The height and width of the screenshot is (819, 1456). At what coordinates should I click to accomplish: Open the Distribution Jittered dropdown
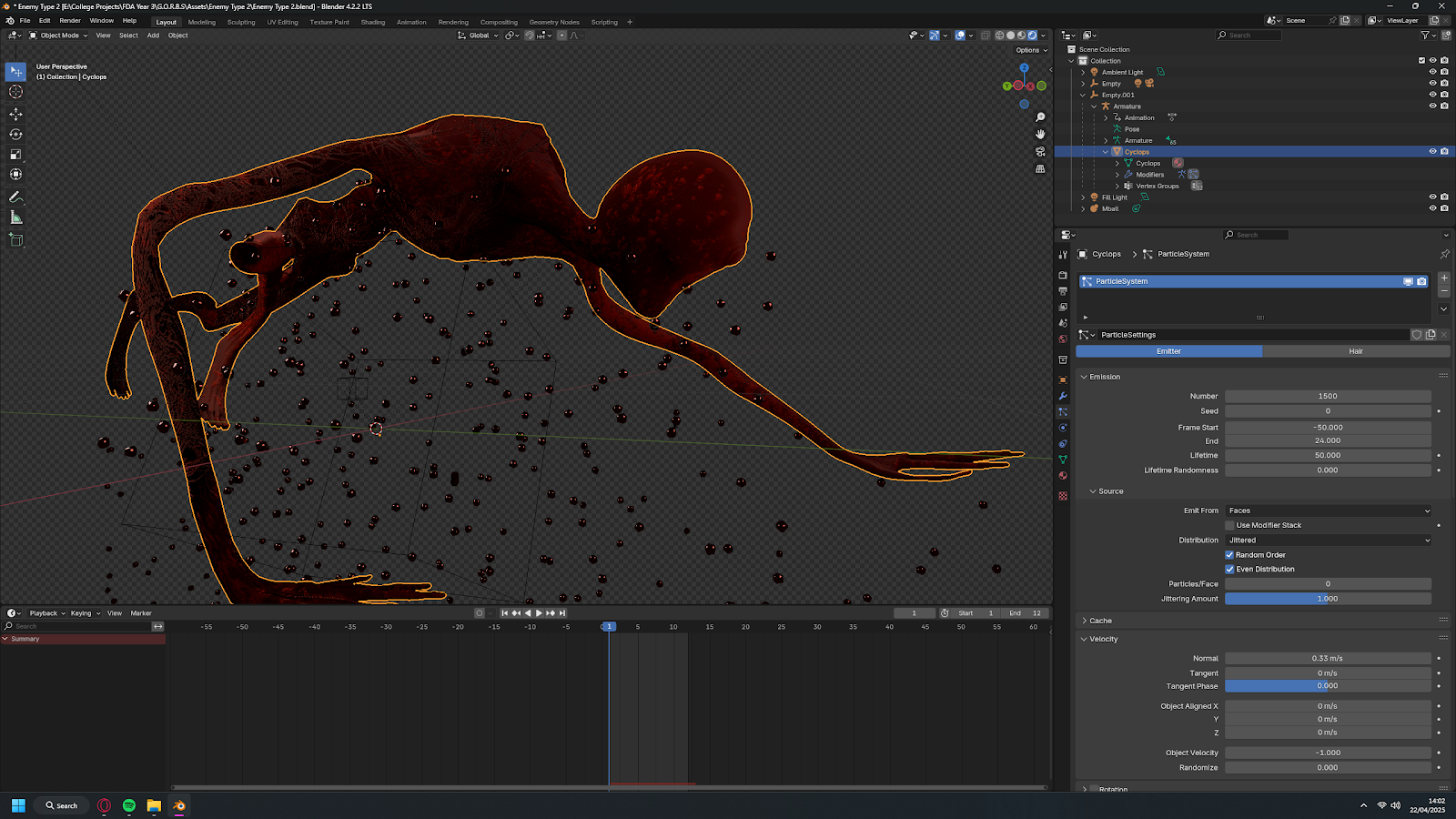pyautogui.click(x=1328, y=541)
